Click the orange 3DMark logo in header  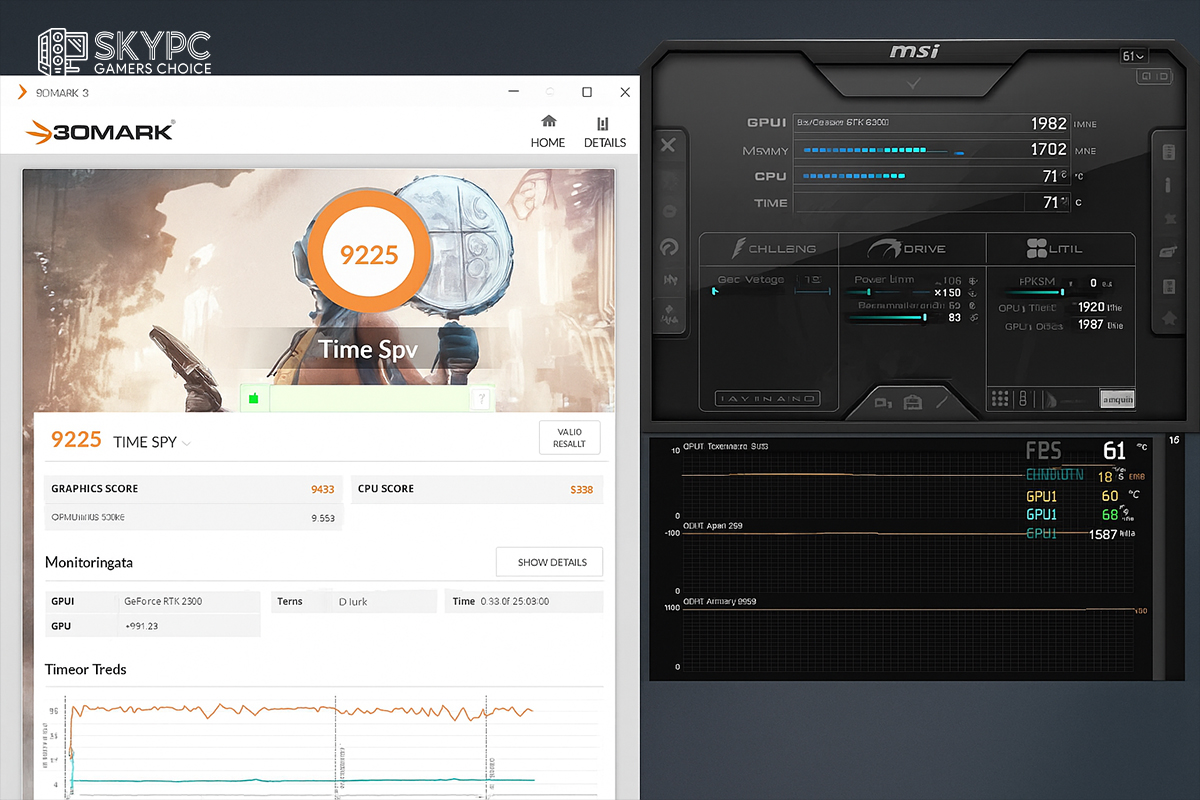pyautogui.click(x=99, y=131)
